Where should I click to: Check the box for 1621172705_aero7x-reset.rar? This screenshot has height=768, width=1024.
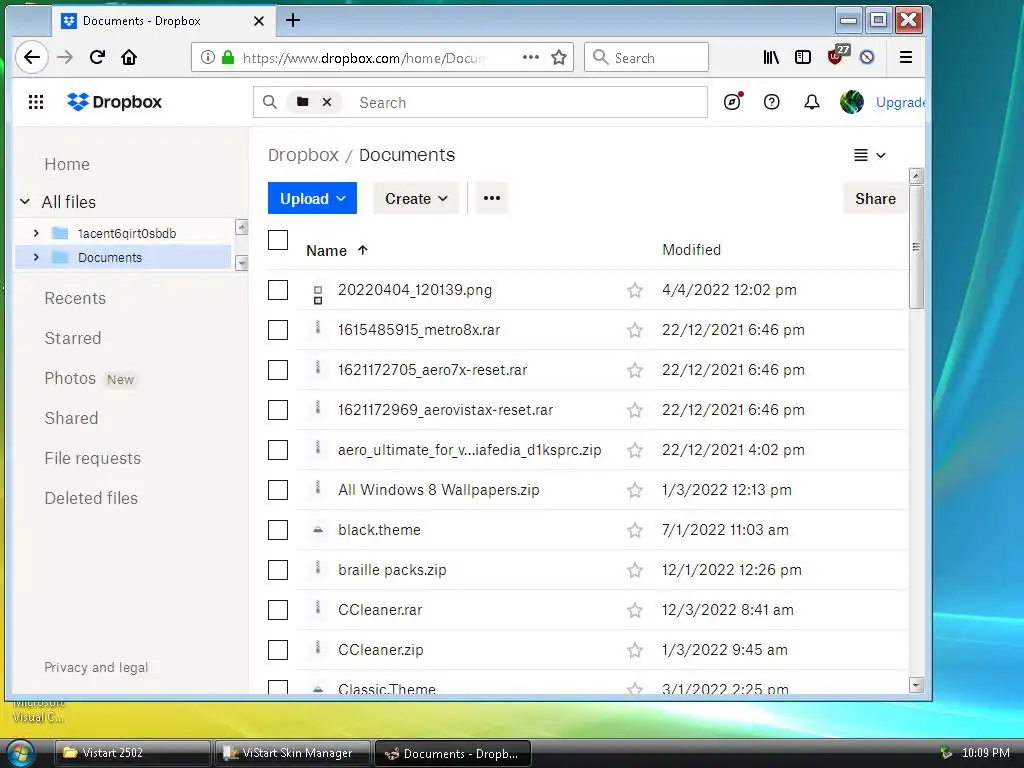pyautogui.click(x=278, y=370)
